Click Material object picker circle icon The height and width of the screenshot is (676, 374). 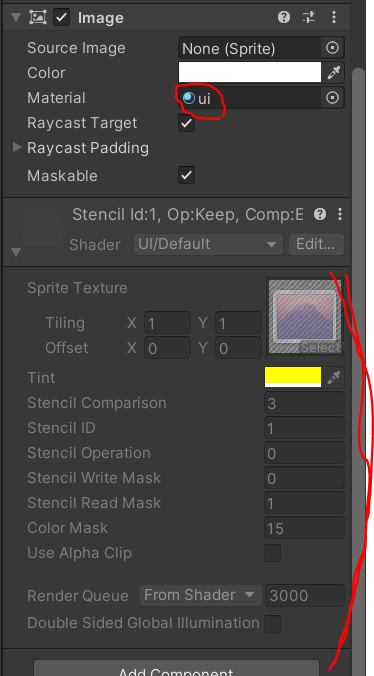(332, 98)
